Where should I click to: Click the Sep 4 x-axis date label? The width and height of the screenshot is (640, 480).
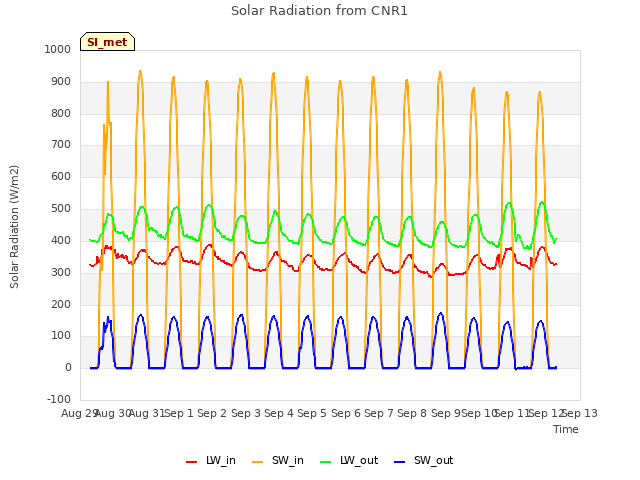tap(279, 413)
